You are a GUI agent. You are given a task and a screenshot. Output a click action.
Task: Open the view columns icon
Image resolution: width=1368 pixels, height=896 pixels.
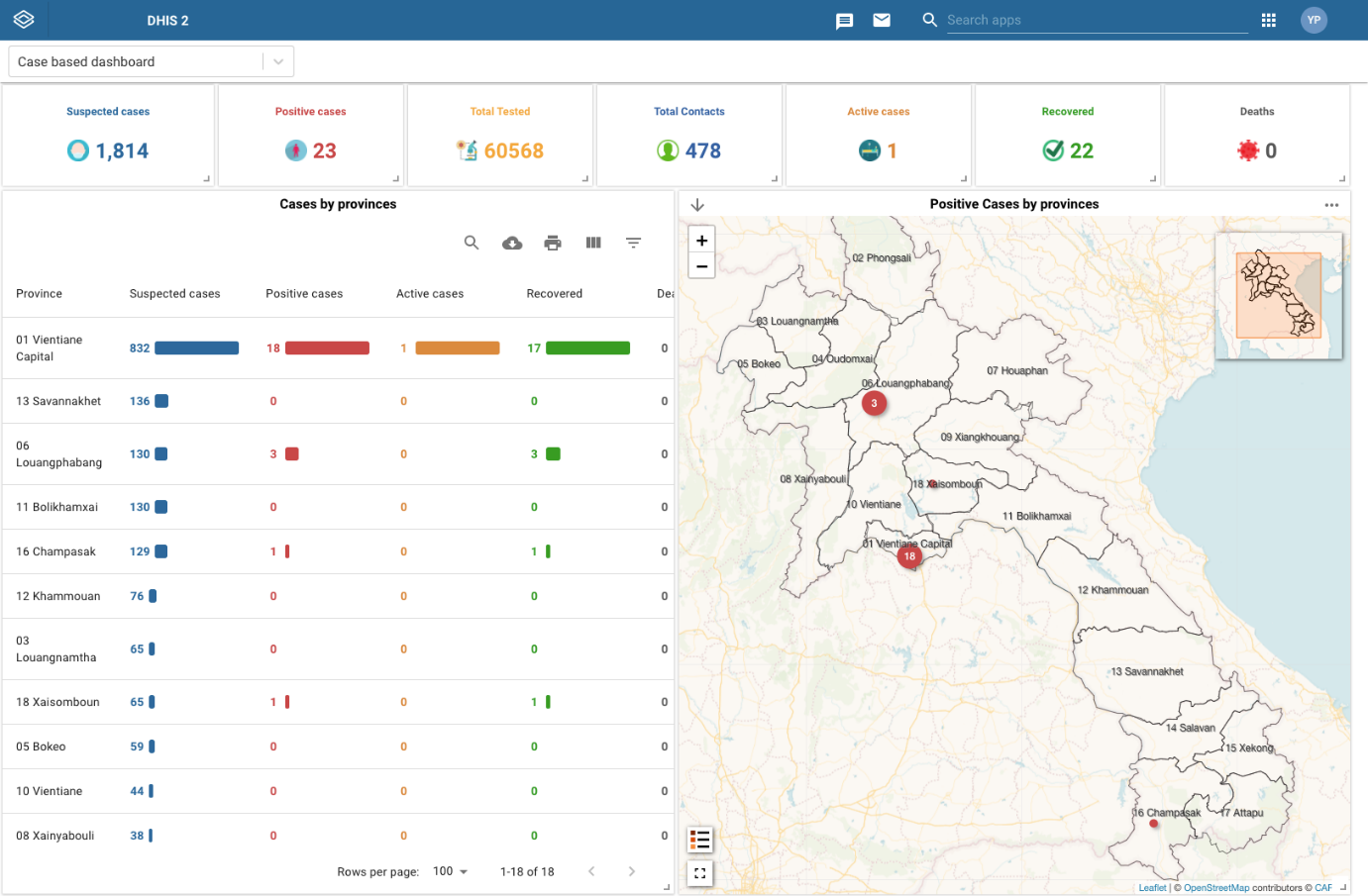[593, 243]
